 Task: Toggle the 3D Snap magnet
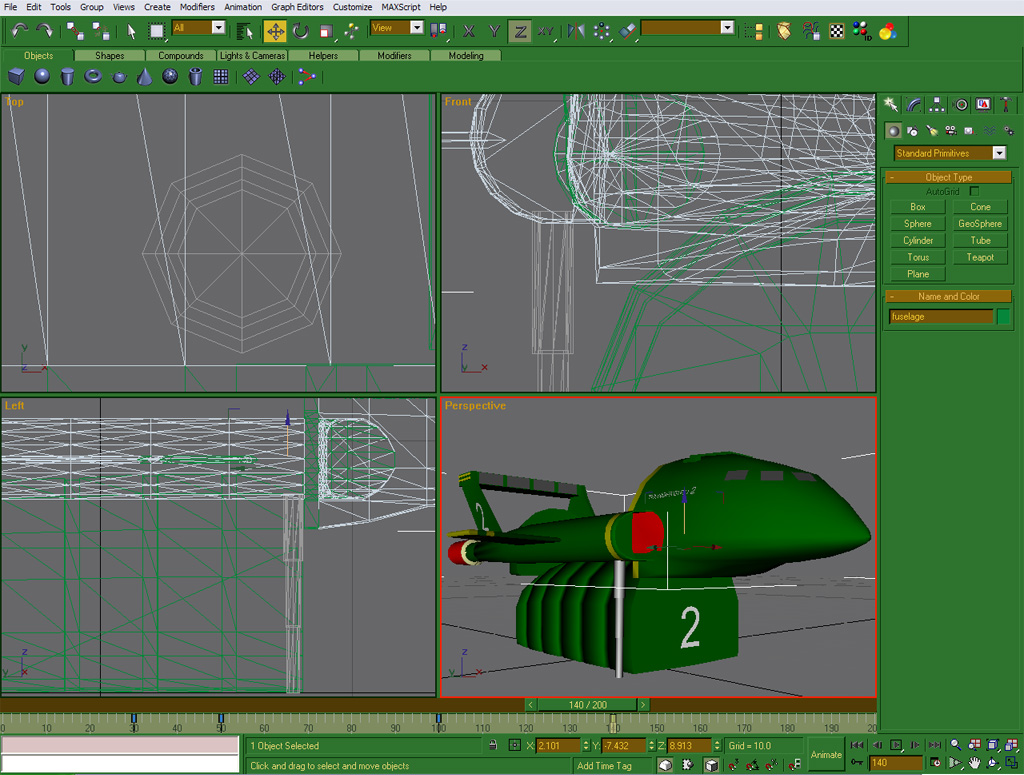pyautogui.click(x=733, y=765)
